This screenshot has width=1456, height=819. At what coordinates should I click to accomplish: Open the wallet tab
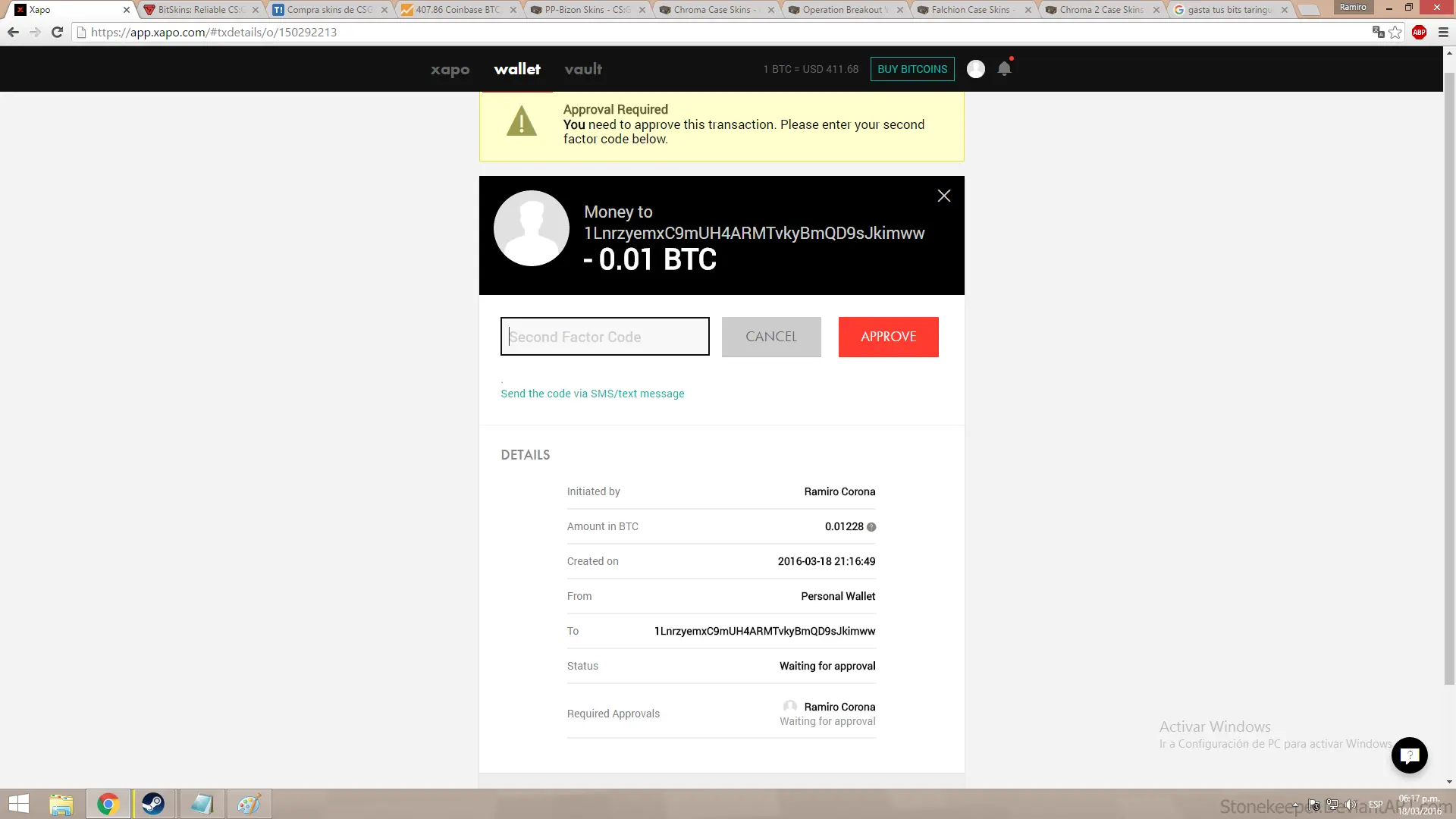coord(517,69)
